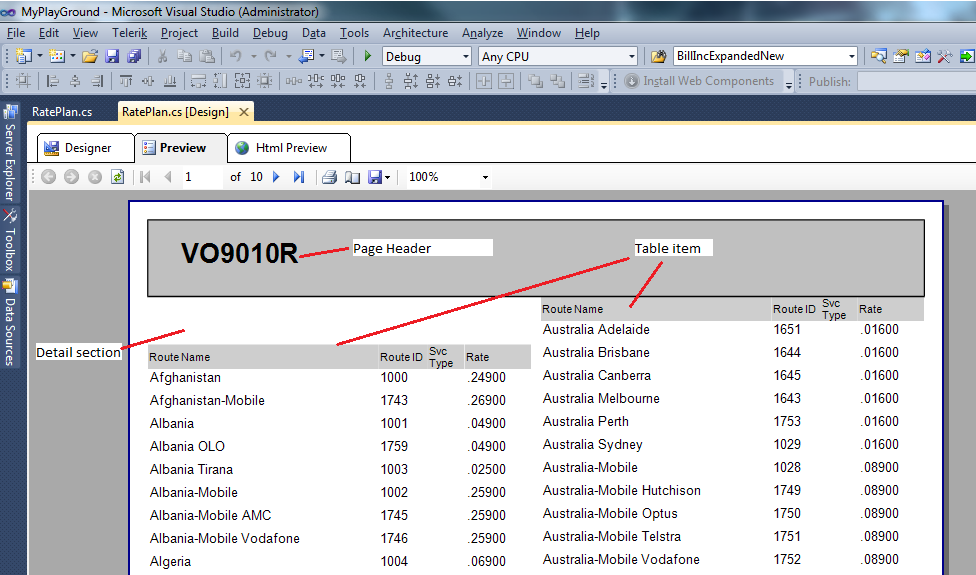Click the Australia Brisbane route name

tap(596, 352)
